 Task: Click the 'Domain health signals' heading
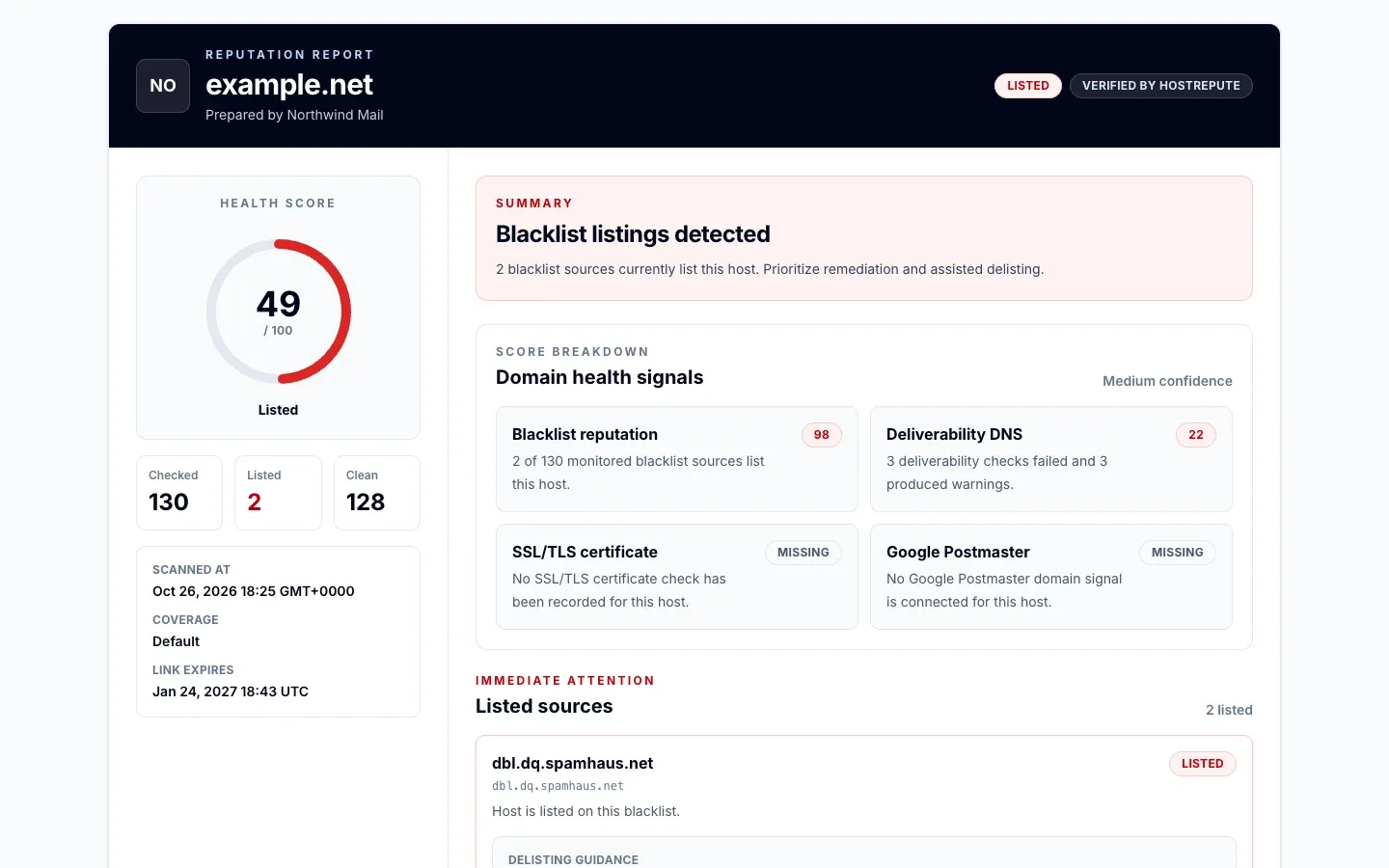[600, 377]
